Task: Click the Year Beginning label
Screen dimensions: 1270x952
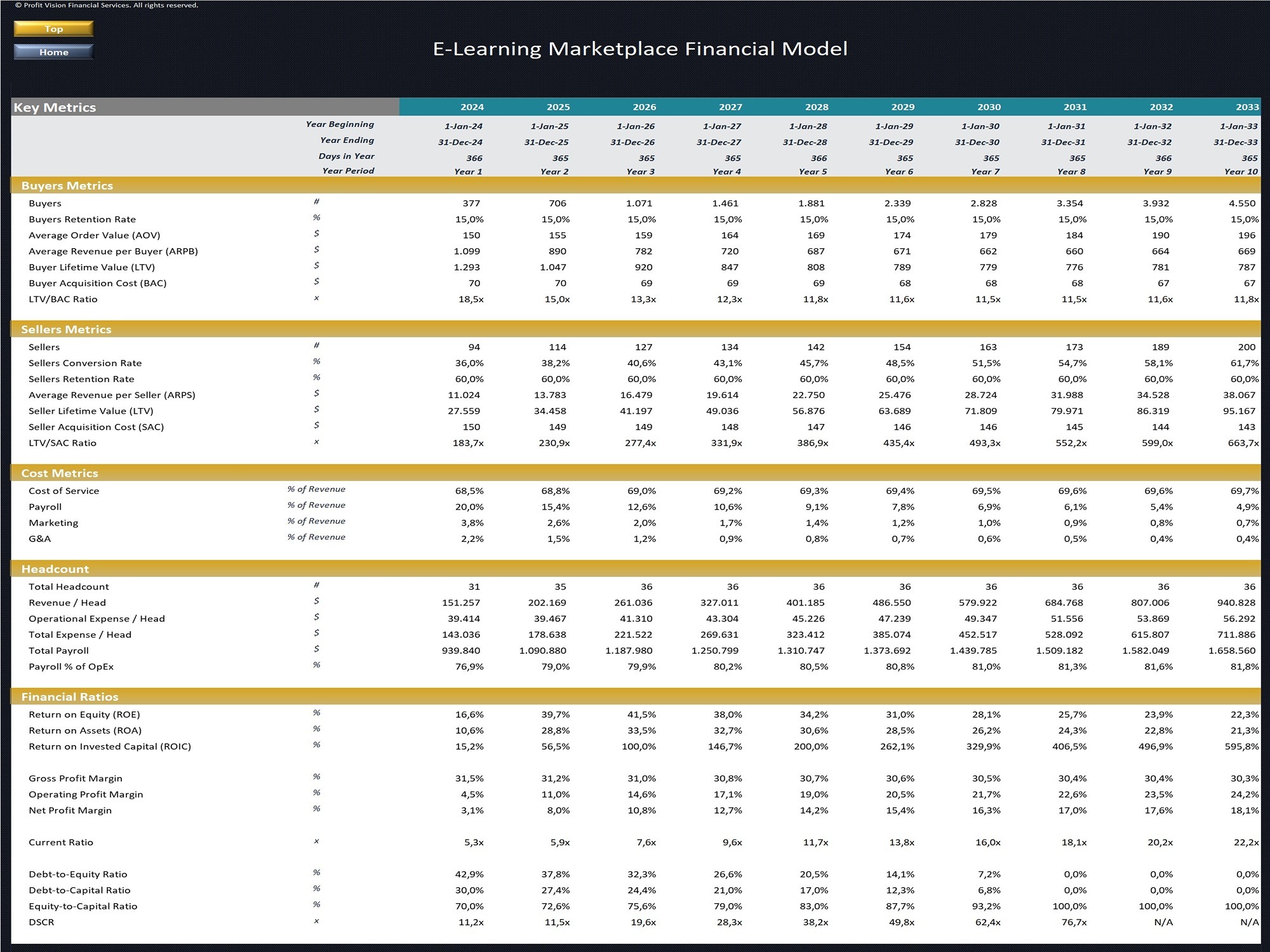Action: 340,124
